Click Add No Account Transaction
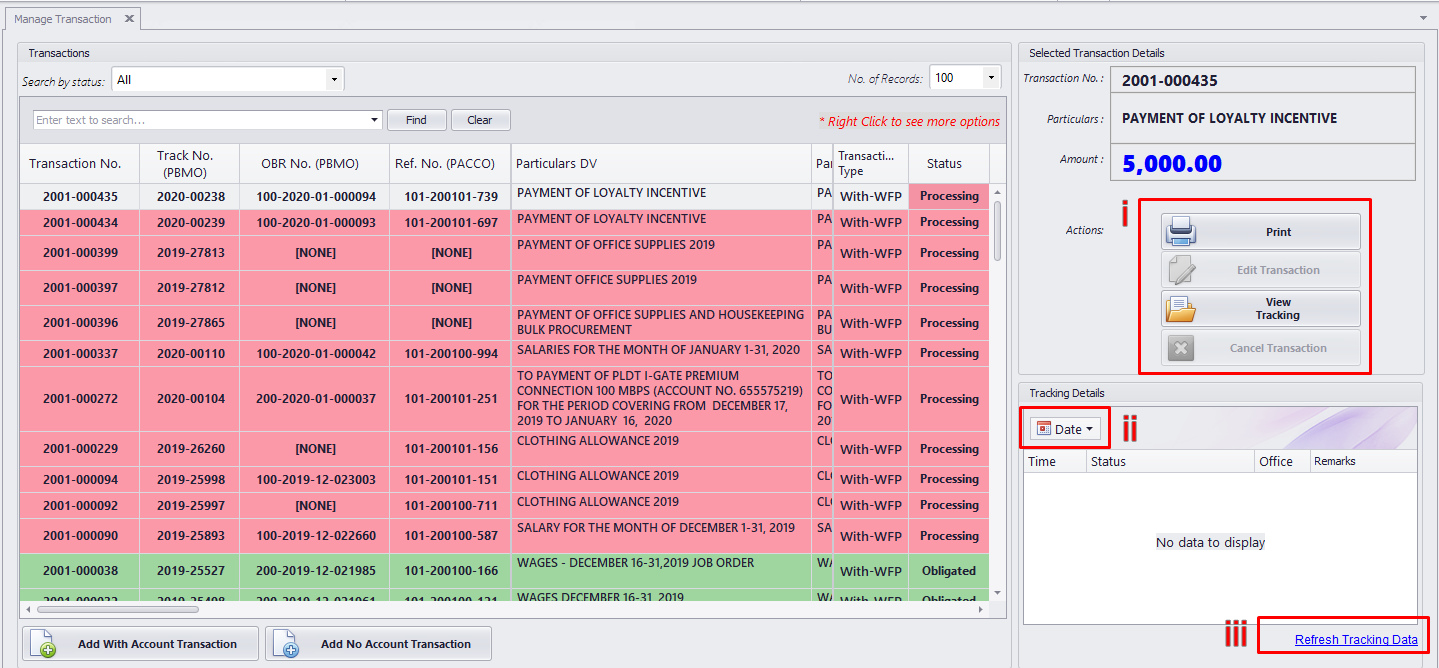The width and height of the screenshot is (1439, 668). (378, 644)
